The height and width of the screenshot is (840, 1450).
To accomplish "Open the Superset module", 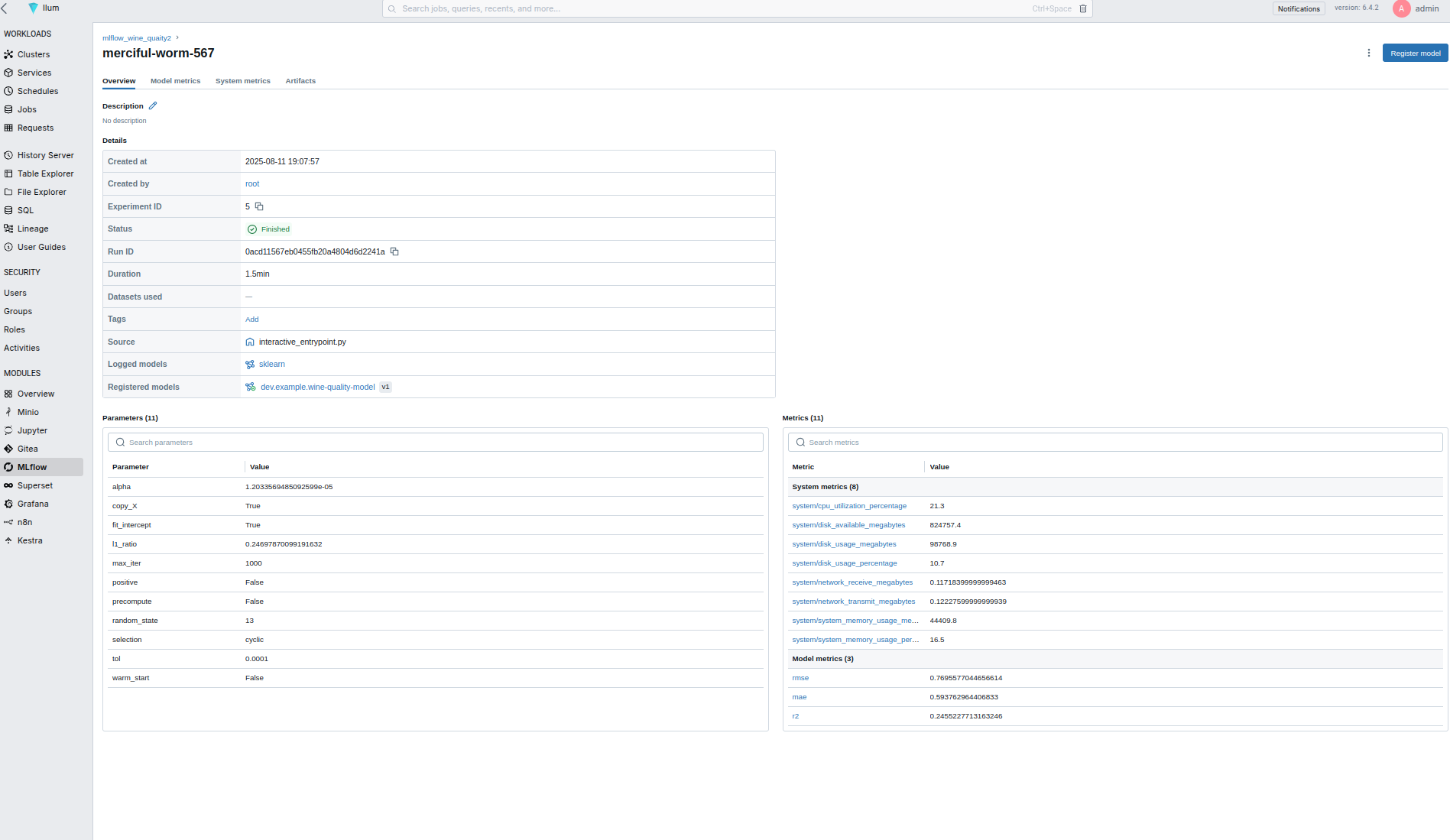I will 34,485.
